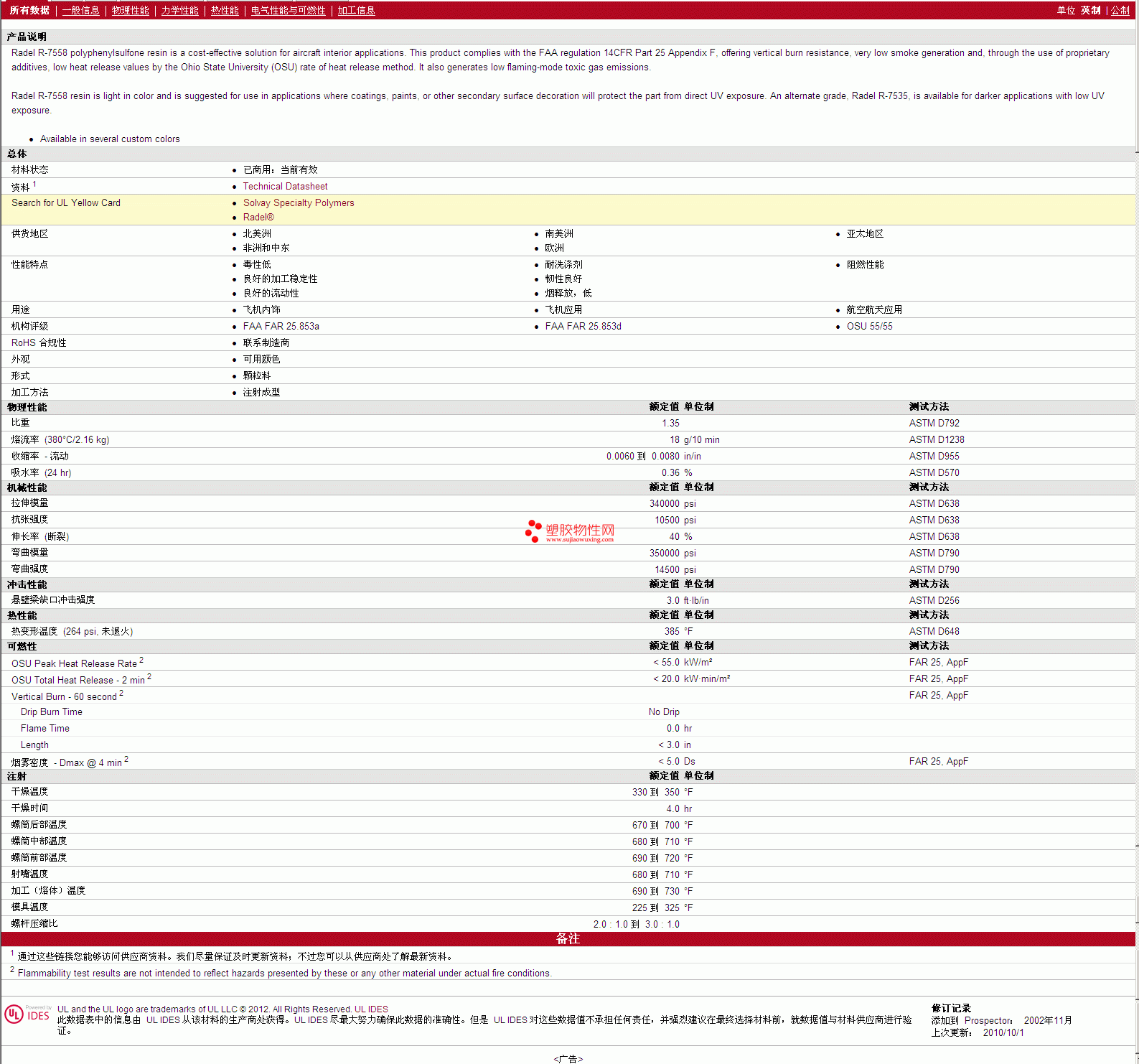Viewport: 1139px width, 1064px height.
Task: Click the 注射成型 processing method
Action: (x=261, y=392)
